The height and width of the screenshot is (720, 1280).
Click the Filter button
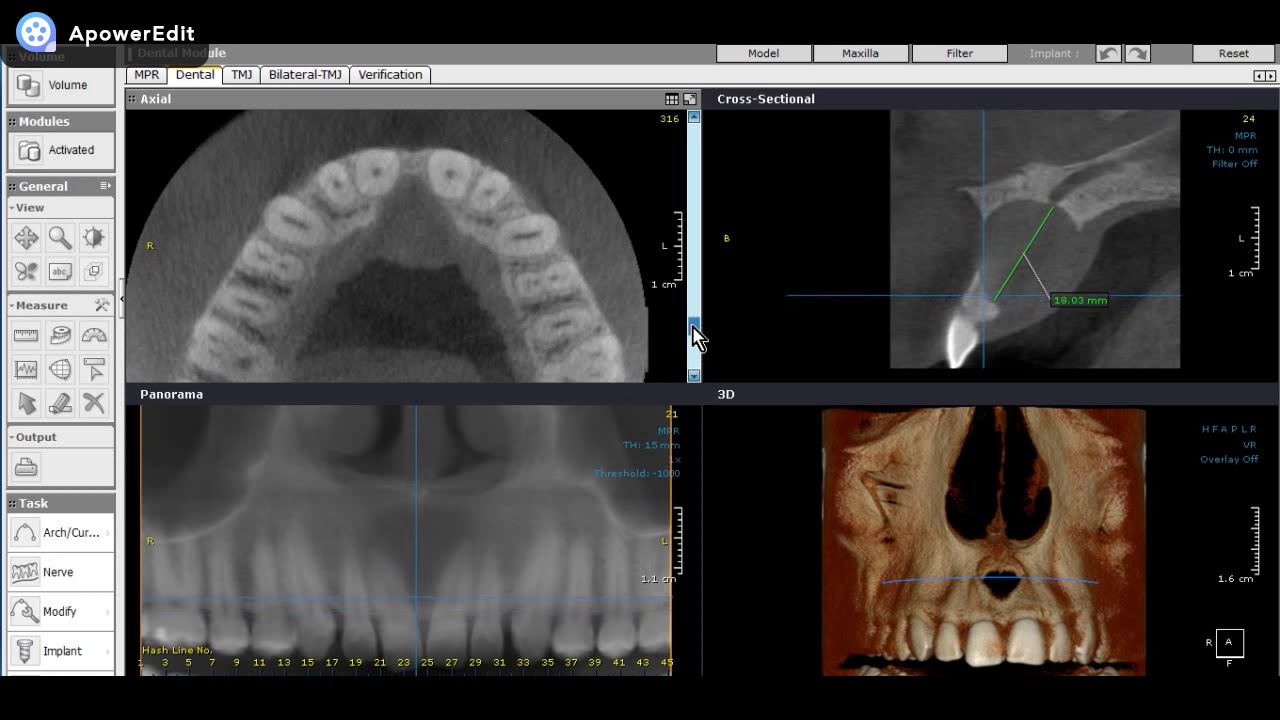click(x=960, y=54)
